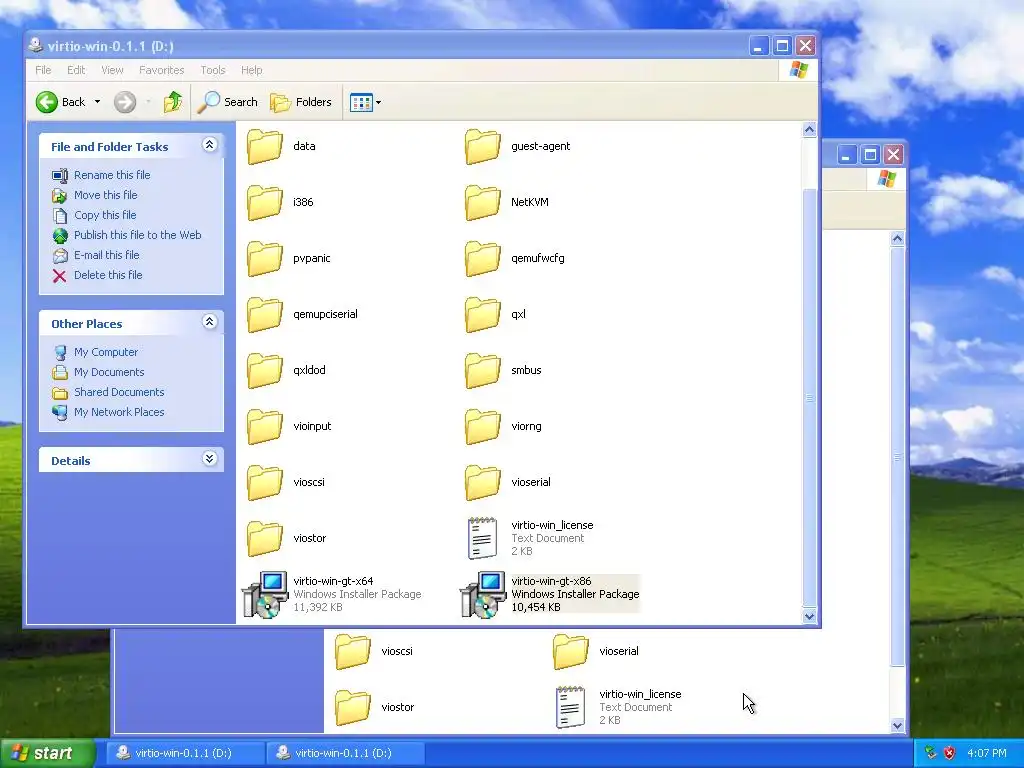Select the i386 folder icon
The image size is (1024, 768).
[x=264, y=202]
